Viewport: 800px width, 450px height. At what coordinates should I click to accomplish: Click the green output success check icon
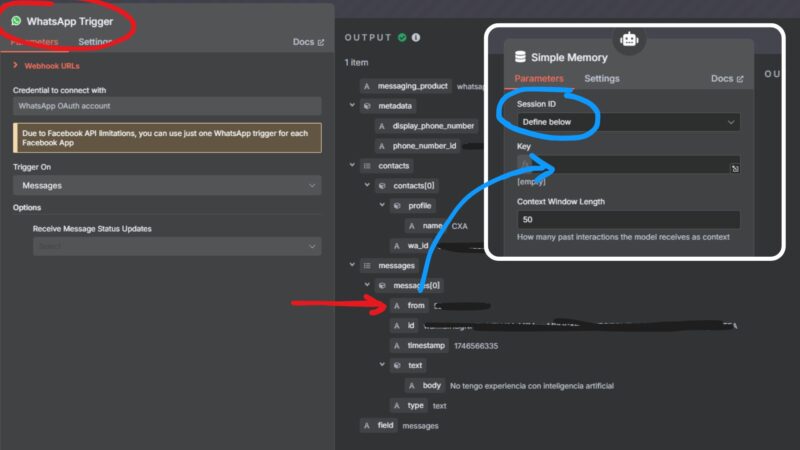click(402, 37)
